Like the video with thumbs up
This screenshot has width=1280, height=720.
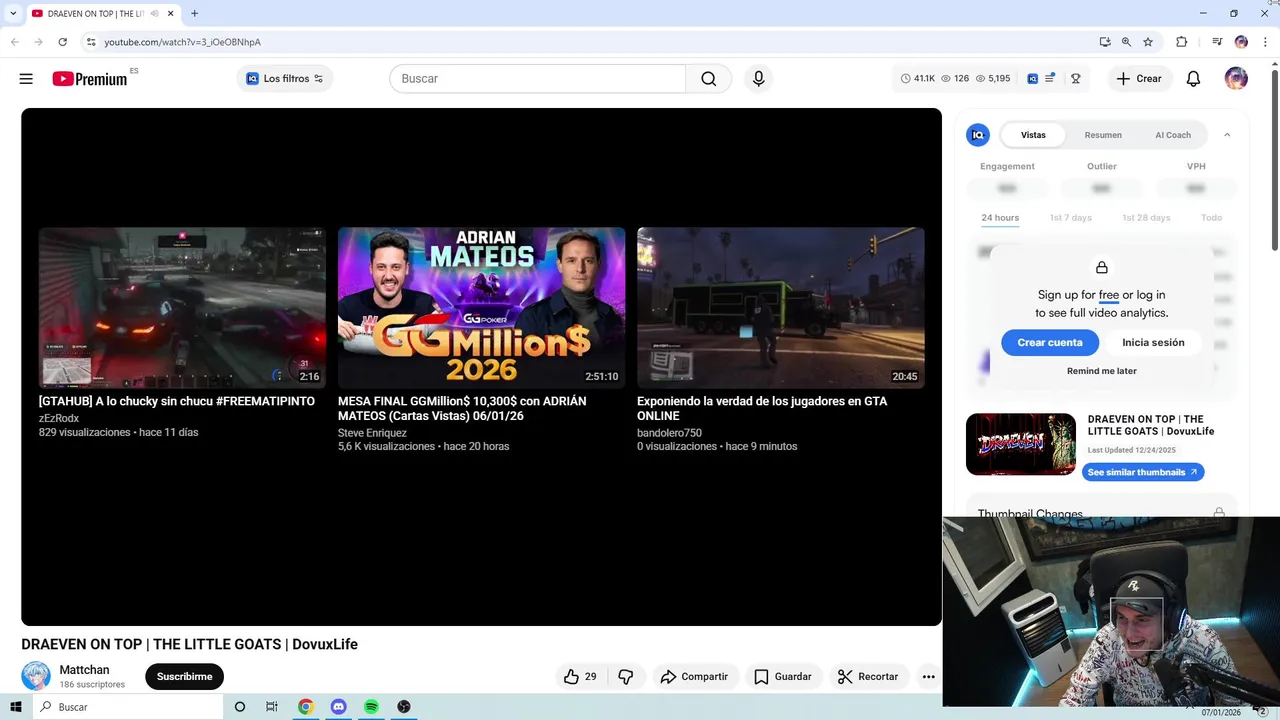coord(580,677)
